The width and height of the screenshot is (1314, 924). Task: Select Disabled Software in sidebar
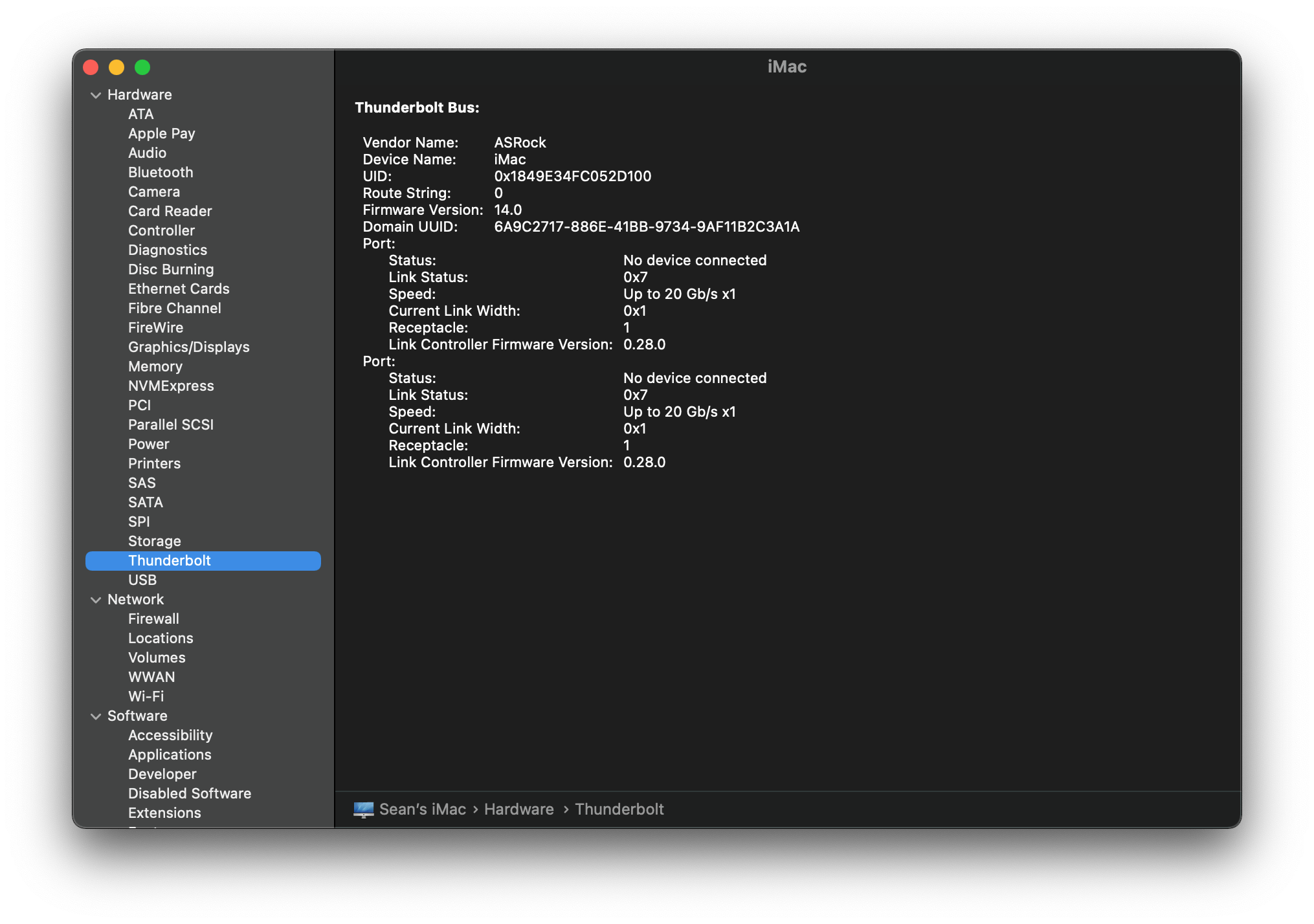click(x=190, y=793)
